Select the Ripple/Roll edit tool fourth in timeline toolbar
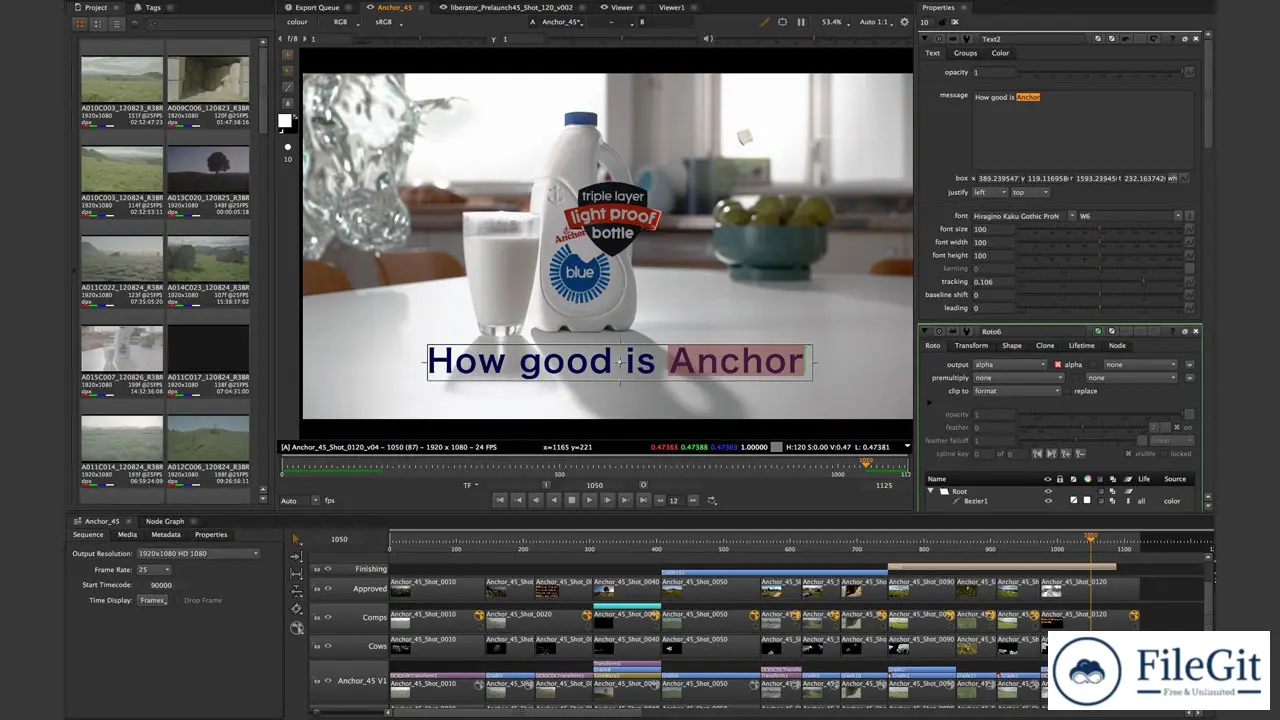Viewport: 1280px width, 720px height. click(296, 590)
